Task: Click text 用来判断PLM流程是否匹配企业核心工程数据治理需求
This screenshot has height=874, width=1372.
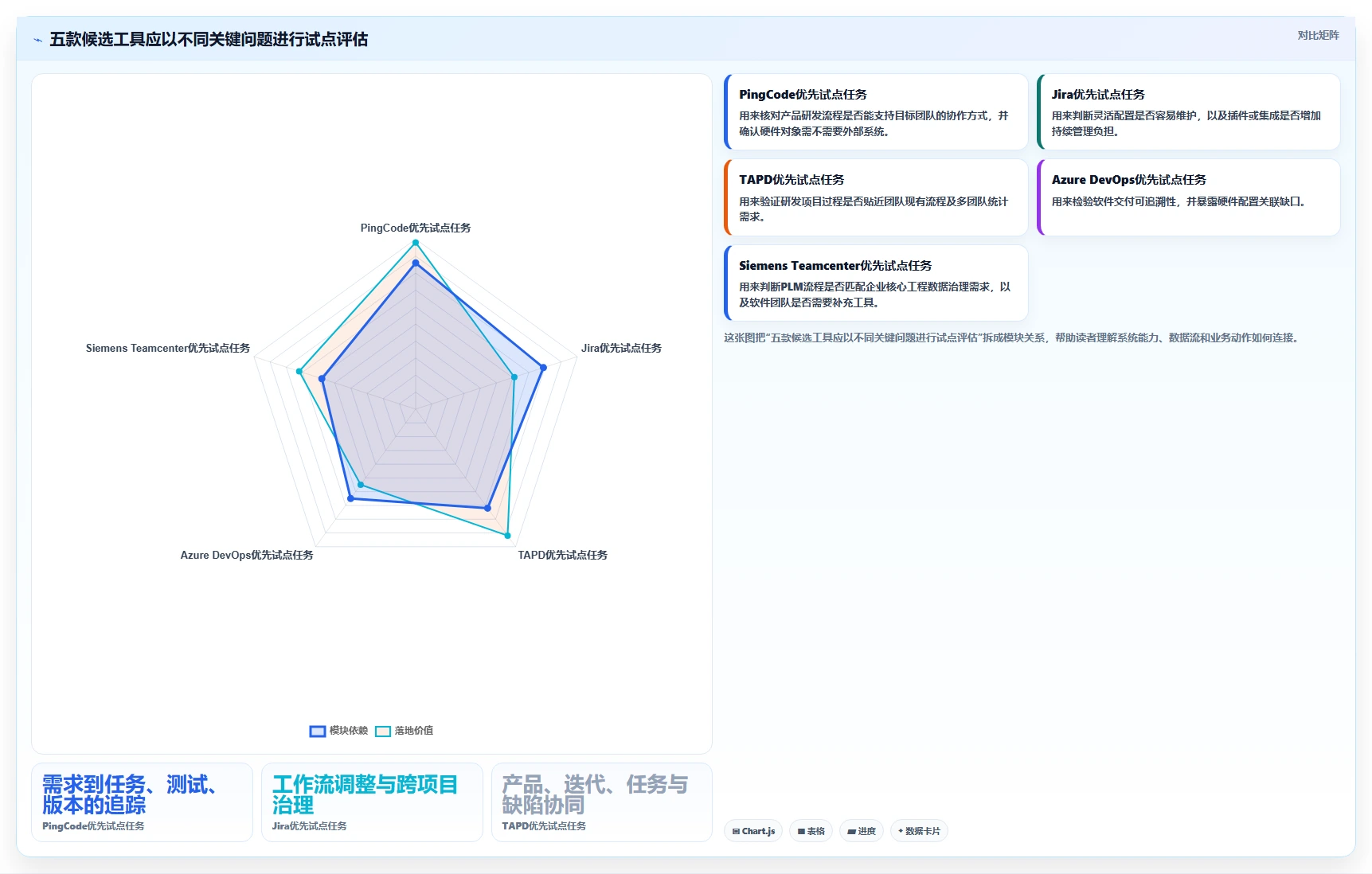Action: click(x=864, y=287)
